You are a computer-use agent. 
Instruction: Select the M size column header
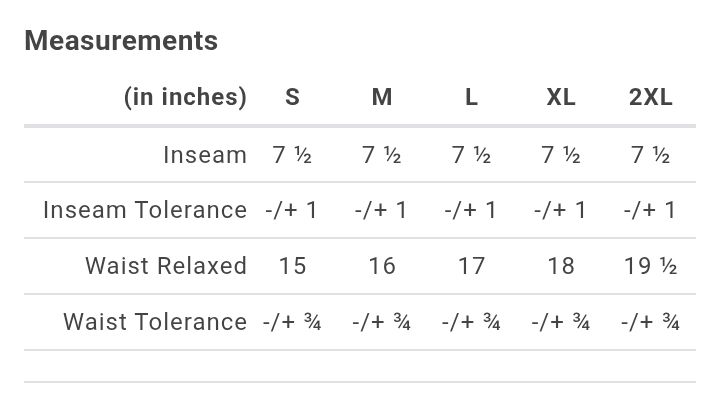tap(382, 97)
